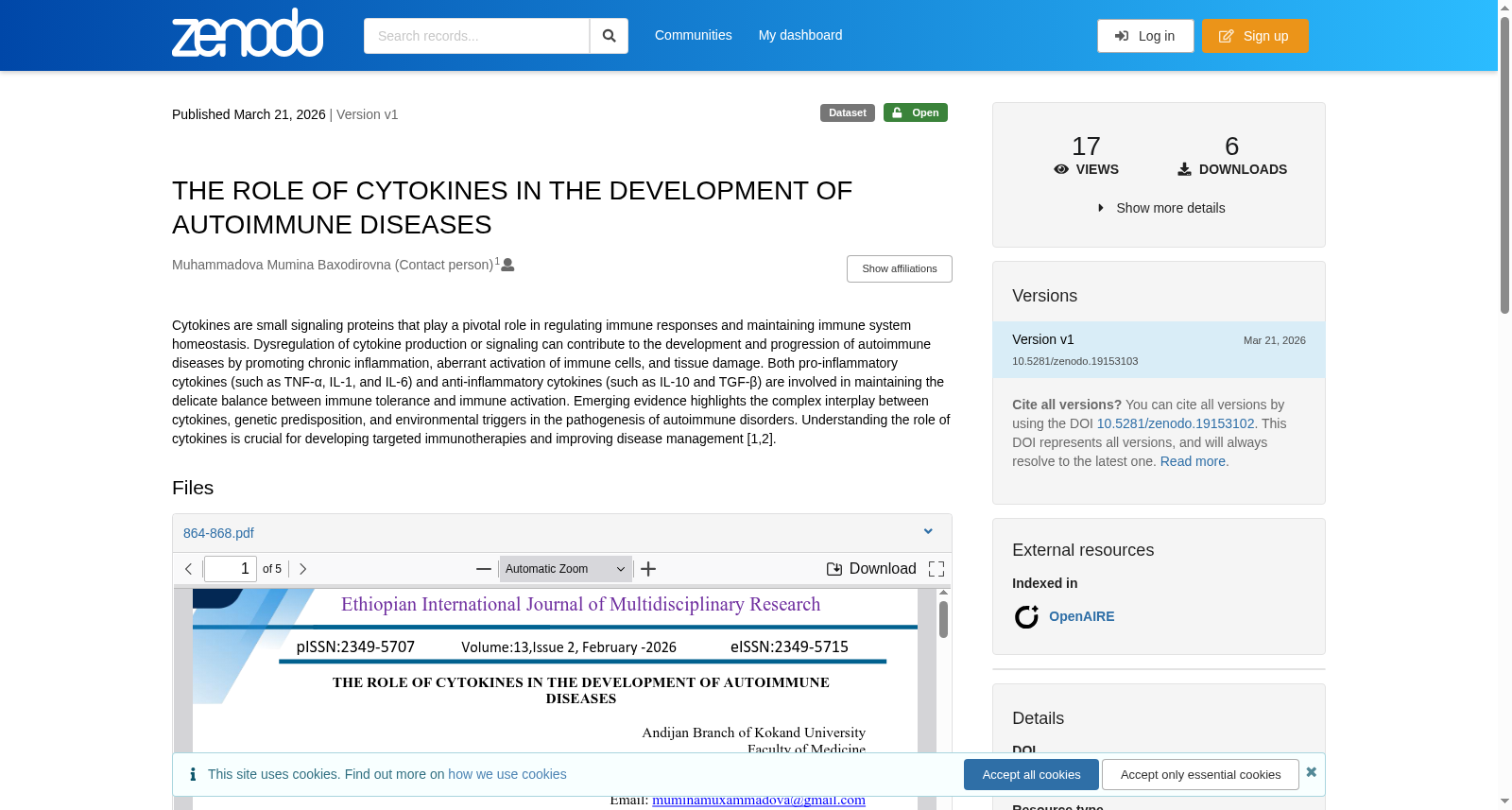Zoom out the PDF viewer
Image resolution: width=1512 pixels, height=810 pixels.
point(484,569)
